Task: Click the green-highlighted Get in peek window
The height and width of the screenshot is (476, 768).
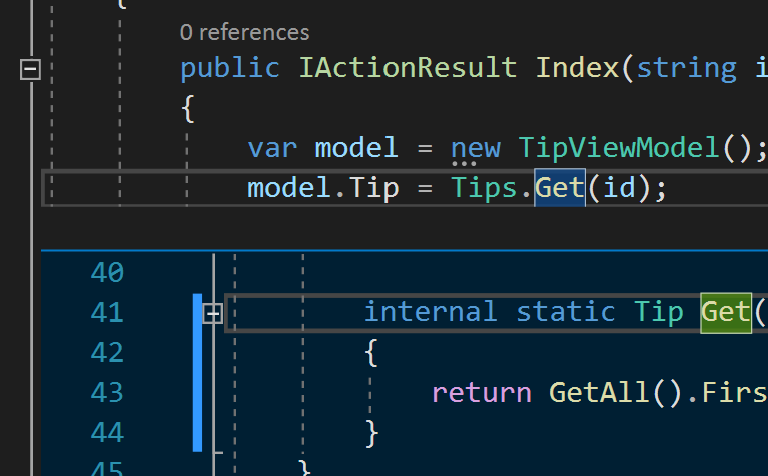Action: pyautogui.click(x=726, y=312)
